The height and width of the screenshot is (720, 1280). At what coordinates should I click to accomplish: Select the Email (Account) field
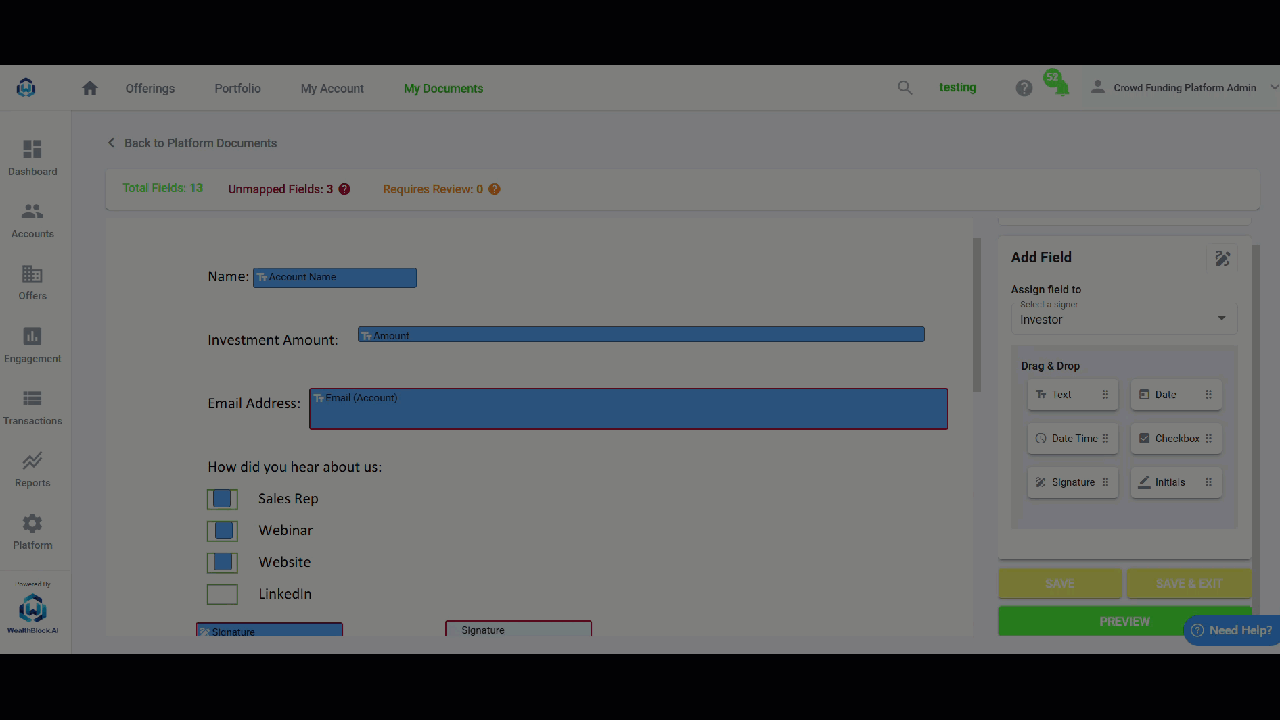(x=628, y=409)
